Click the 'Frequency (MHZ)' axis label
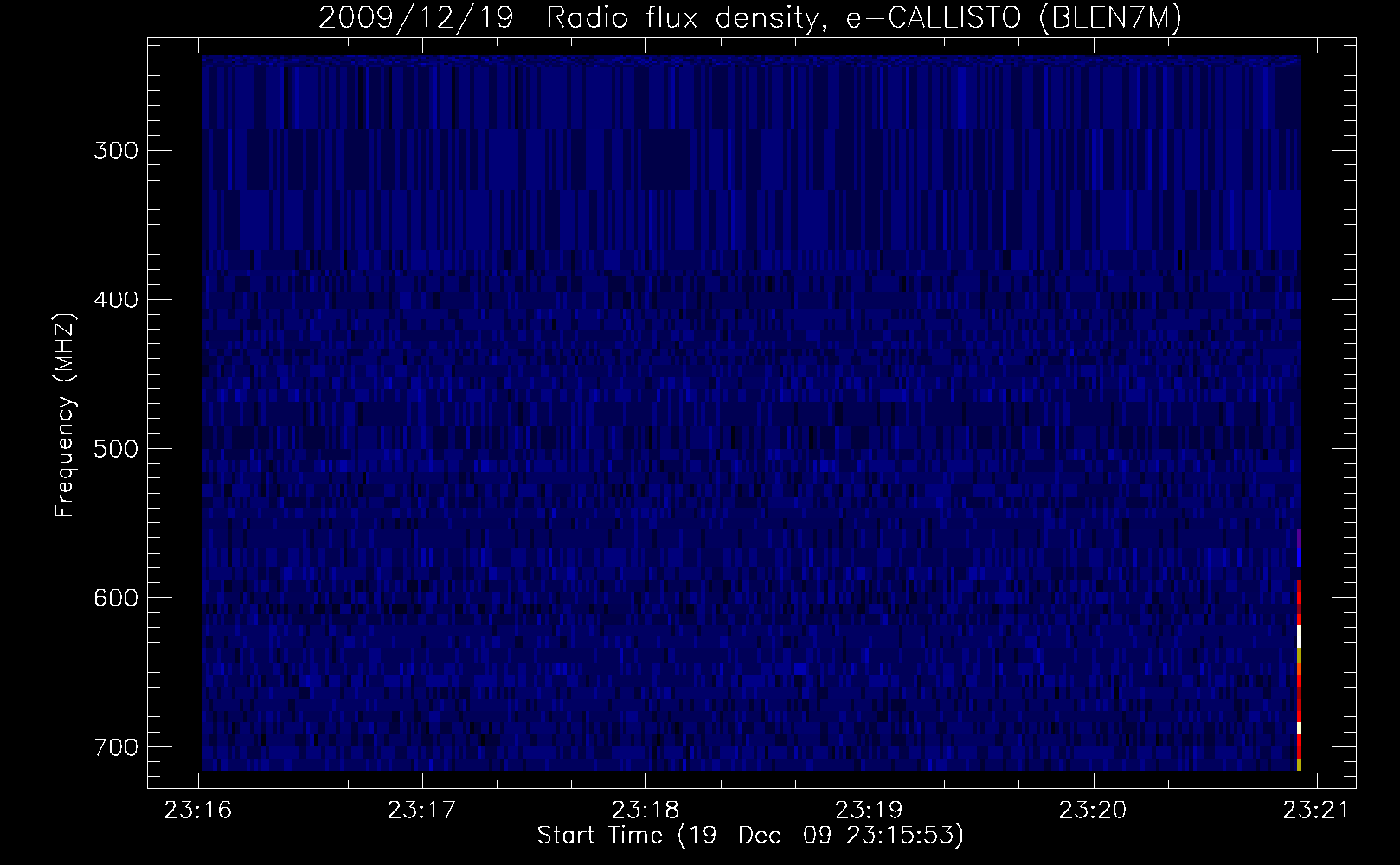This screenshot has height=865, width=1400. point(65,415)
